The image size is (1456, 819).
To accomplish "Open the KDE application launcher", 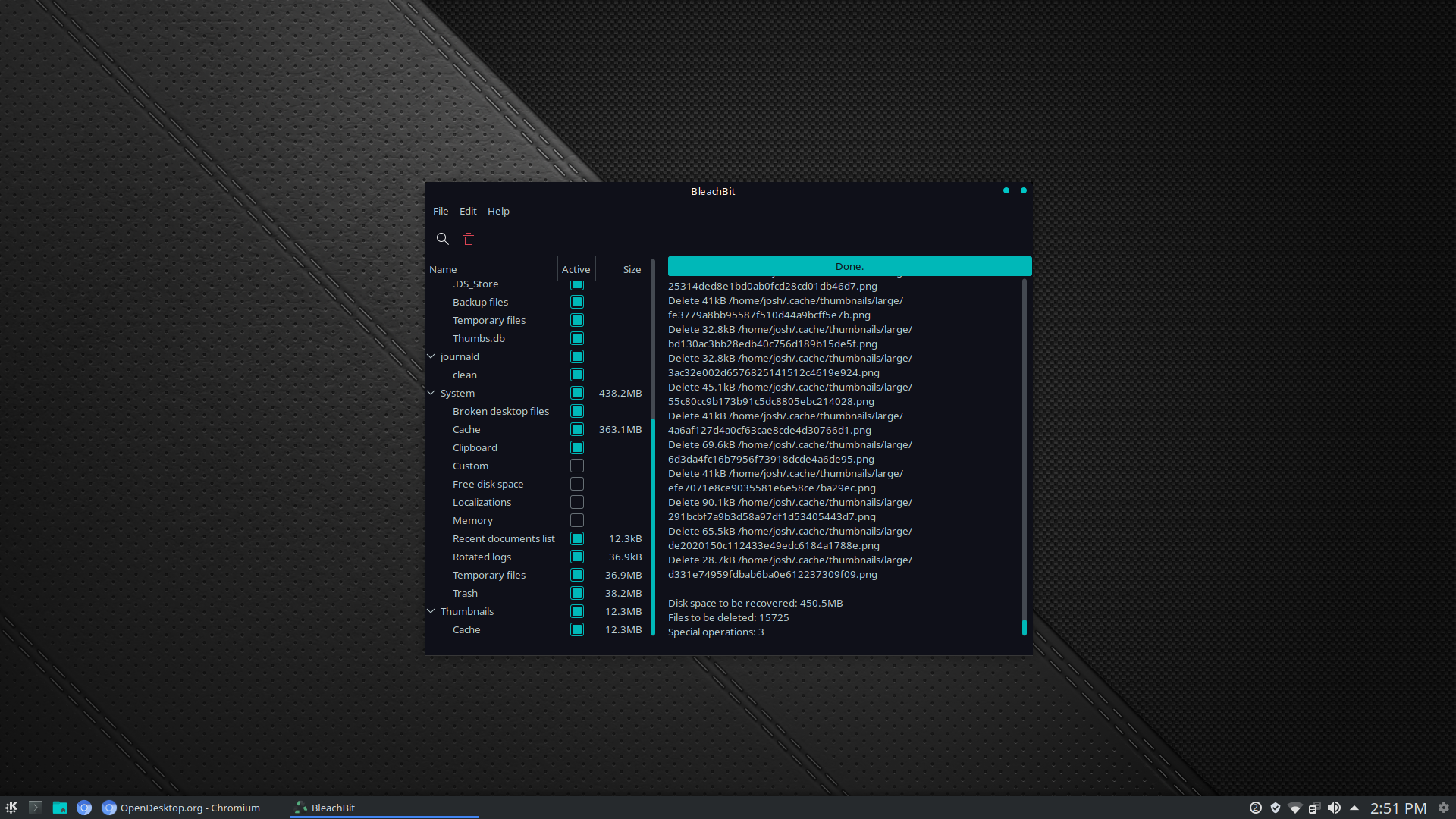I will pyautogui.click(x=11, y=808).
